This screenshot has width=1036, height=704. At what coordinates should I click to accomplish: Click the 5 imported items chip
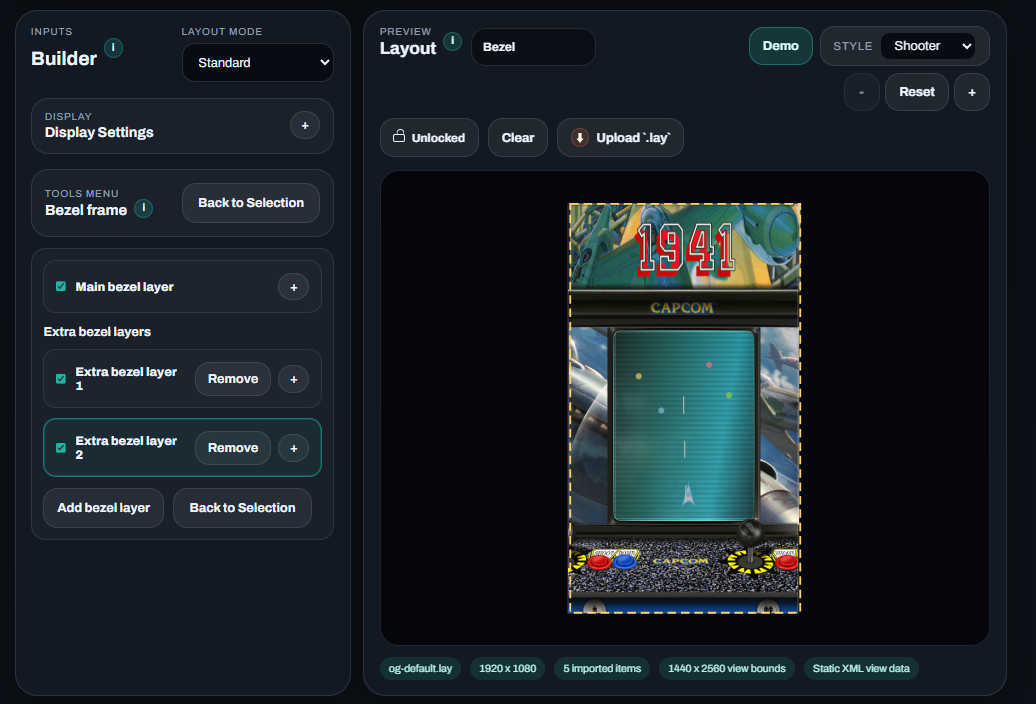point(602,668)
